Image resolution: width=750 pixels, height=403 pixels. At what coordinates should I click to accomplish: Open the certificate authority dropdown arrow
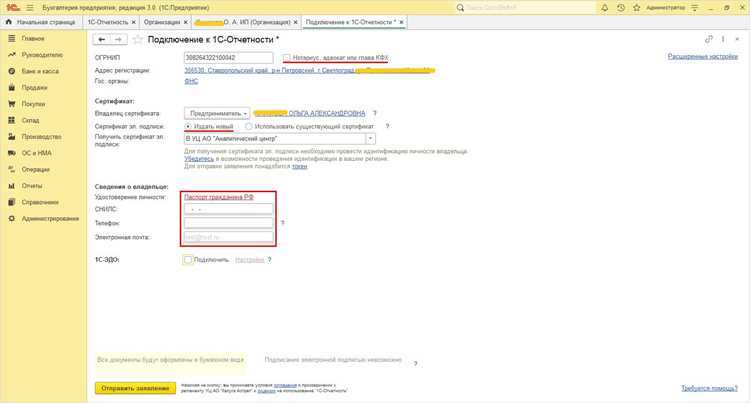coord(371,139)
